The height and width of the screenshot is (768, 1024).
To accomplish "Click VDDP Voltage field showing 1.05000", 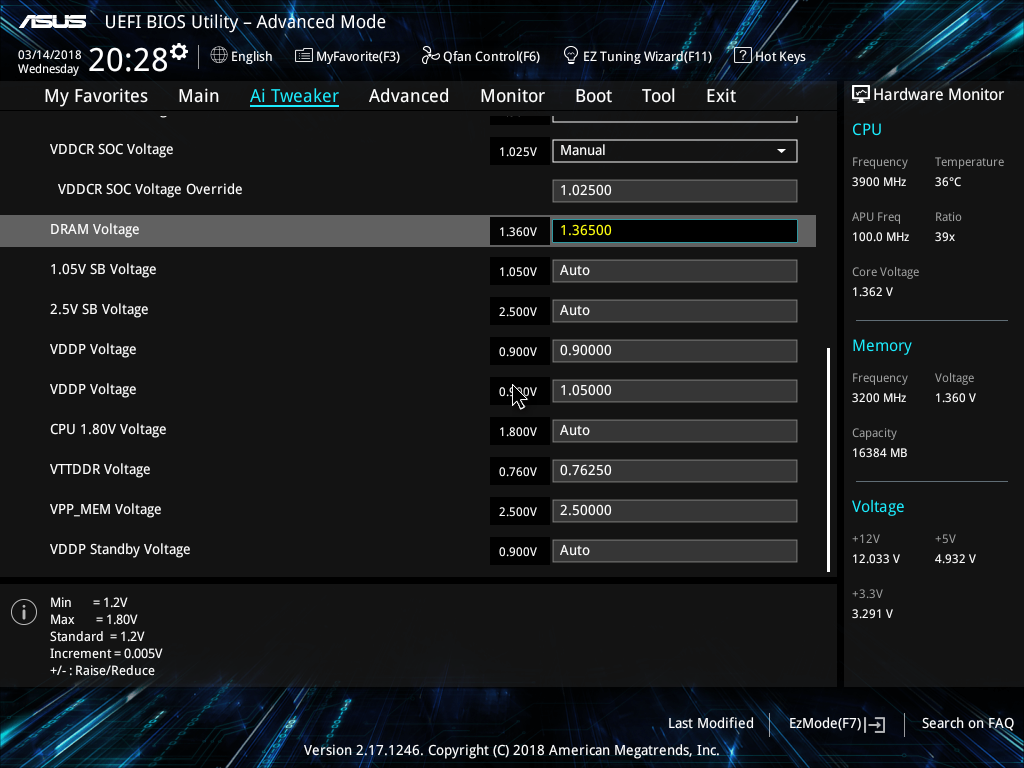I will coord(675,391).
